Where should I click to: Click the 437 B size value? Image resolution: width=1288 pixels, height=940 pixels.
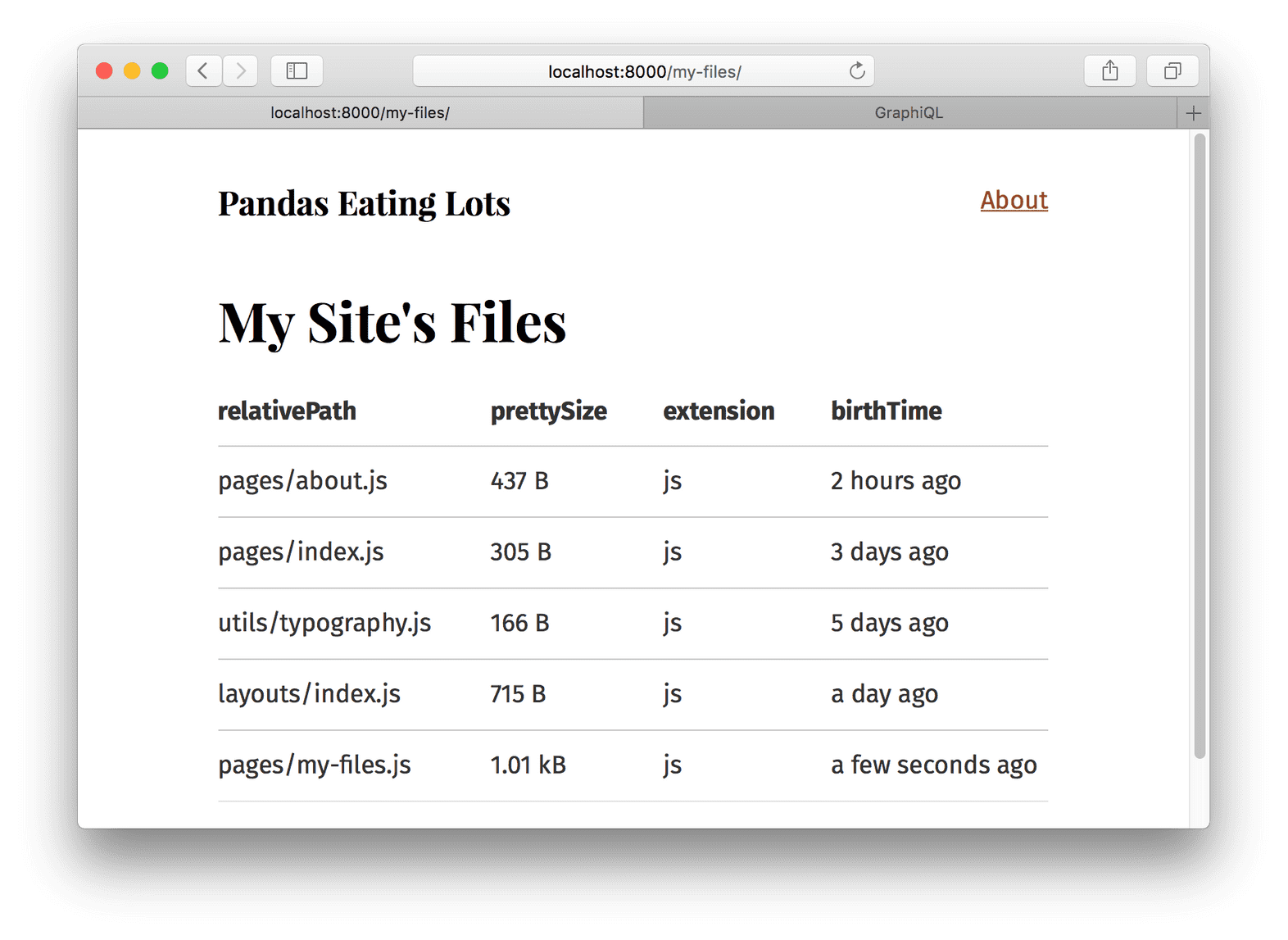pyautogui.click(x=519, y=481)
